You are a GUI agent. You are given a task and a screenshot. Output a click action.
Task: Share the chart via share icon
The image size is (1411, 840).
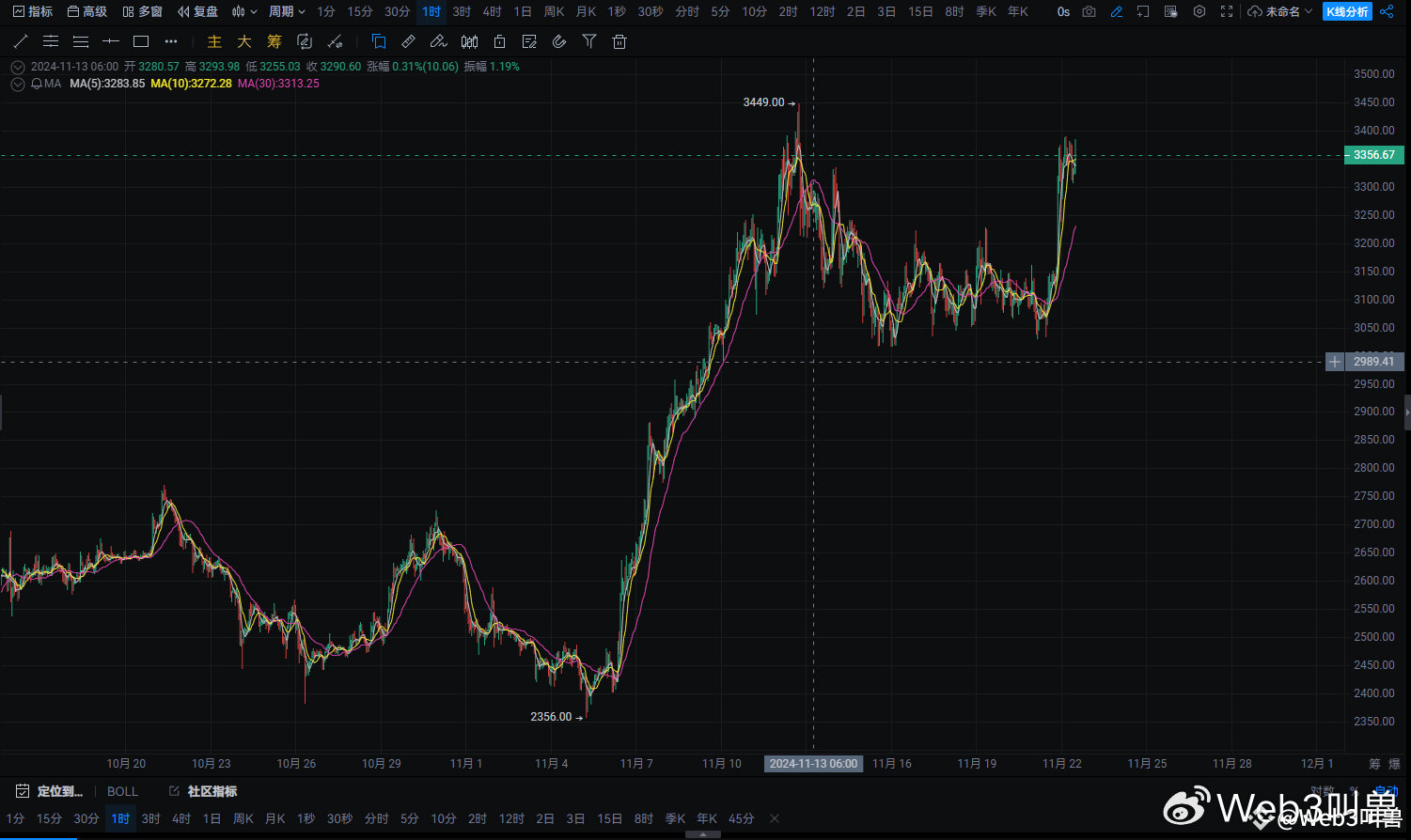tap(1387, 11)
